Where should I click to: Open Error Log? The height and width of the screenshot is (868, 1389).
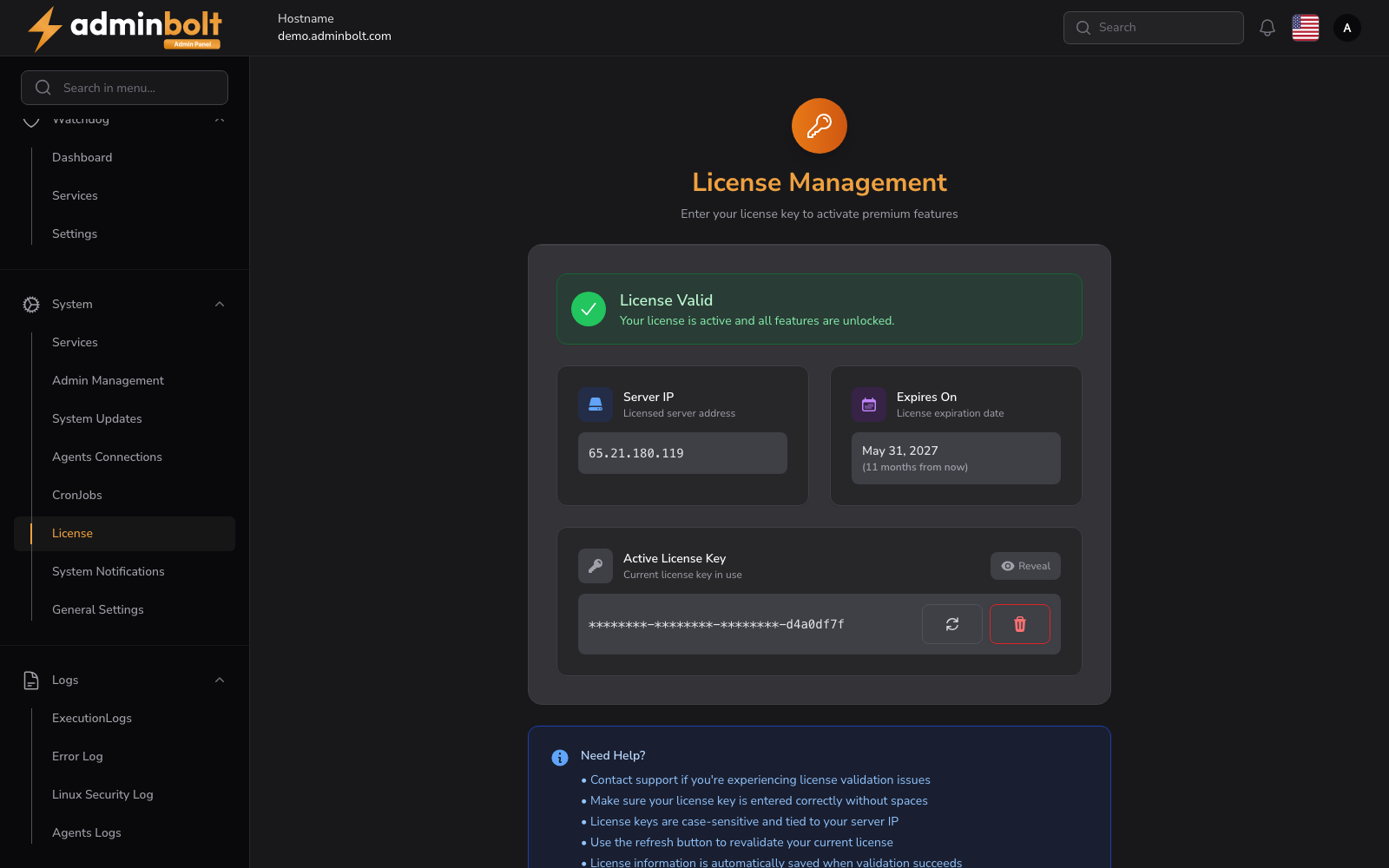tap(77, 757)
